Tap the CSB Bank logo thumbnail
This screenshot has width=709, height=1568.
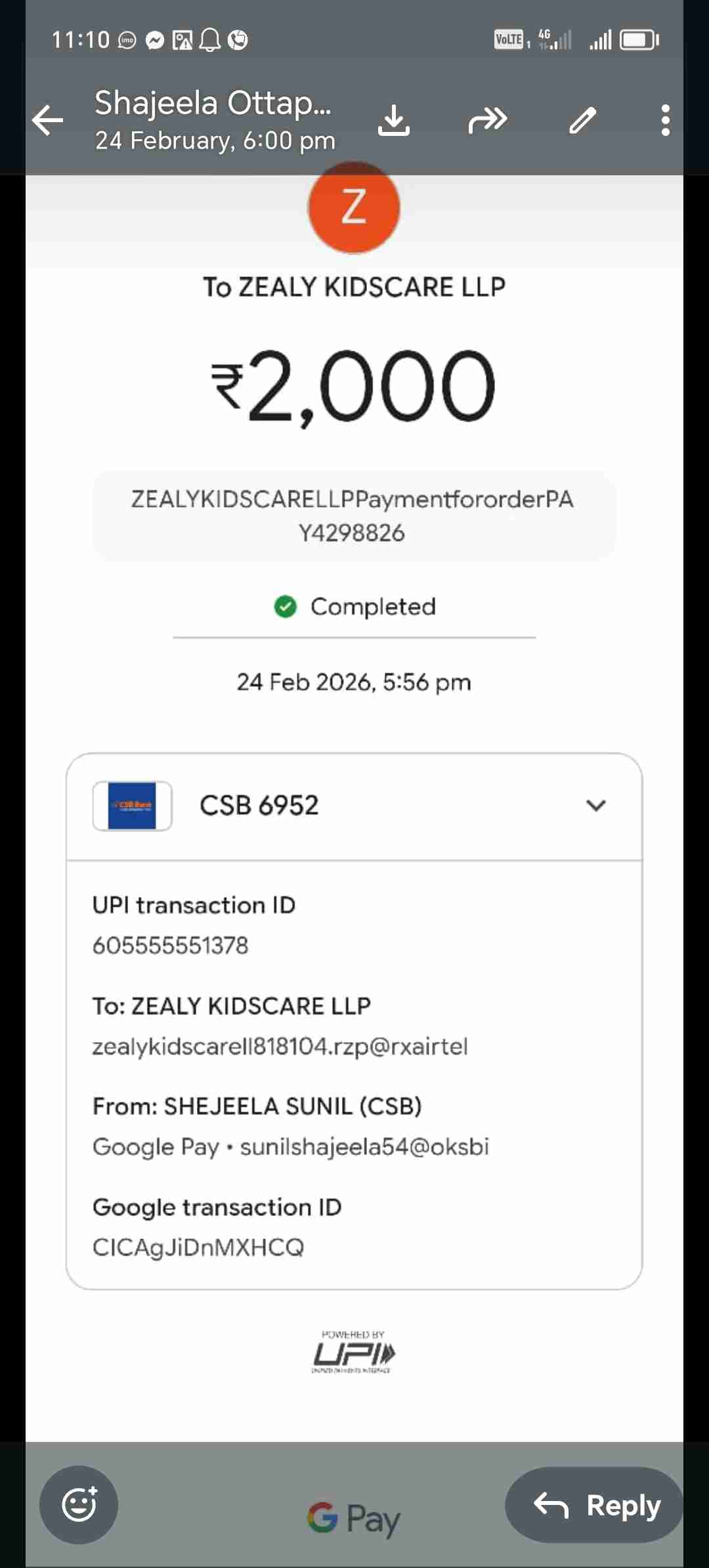click(x=132, y=806)
